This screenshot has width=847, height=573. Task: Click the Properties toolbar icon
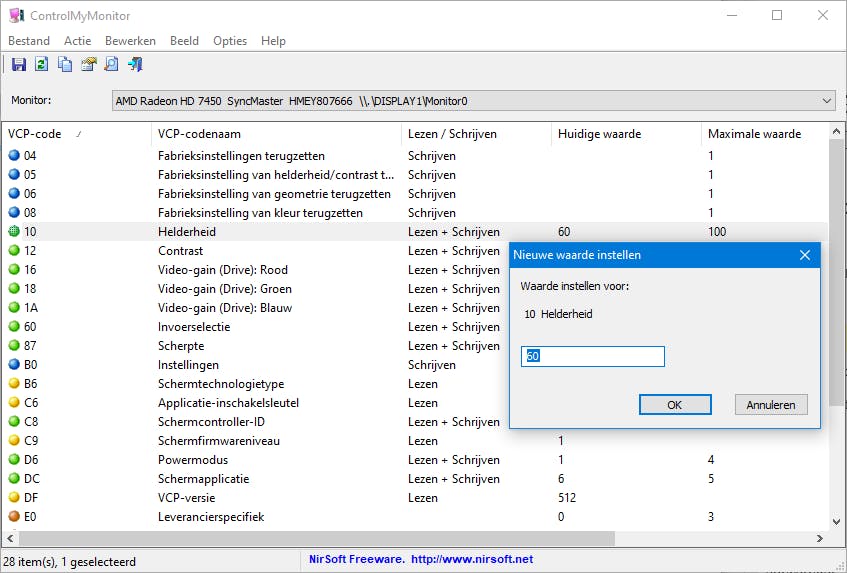(88, 65)
